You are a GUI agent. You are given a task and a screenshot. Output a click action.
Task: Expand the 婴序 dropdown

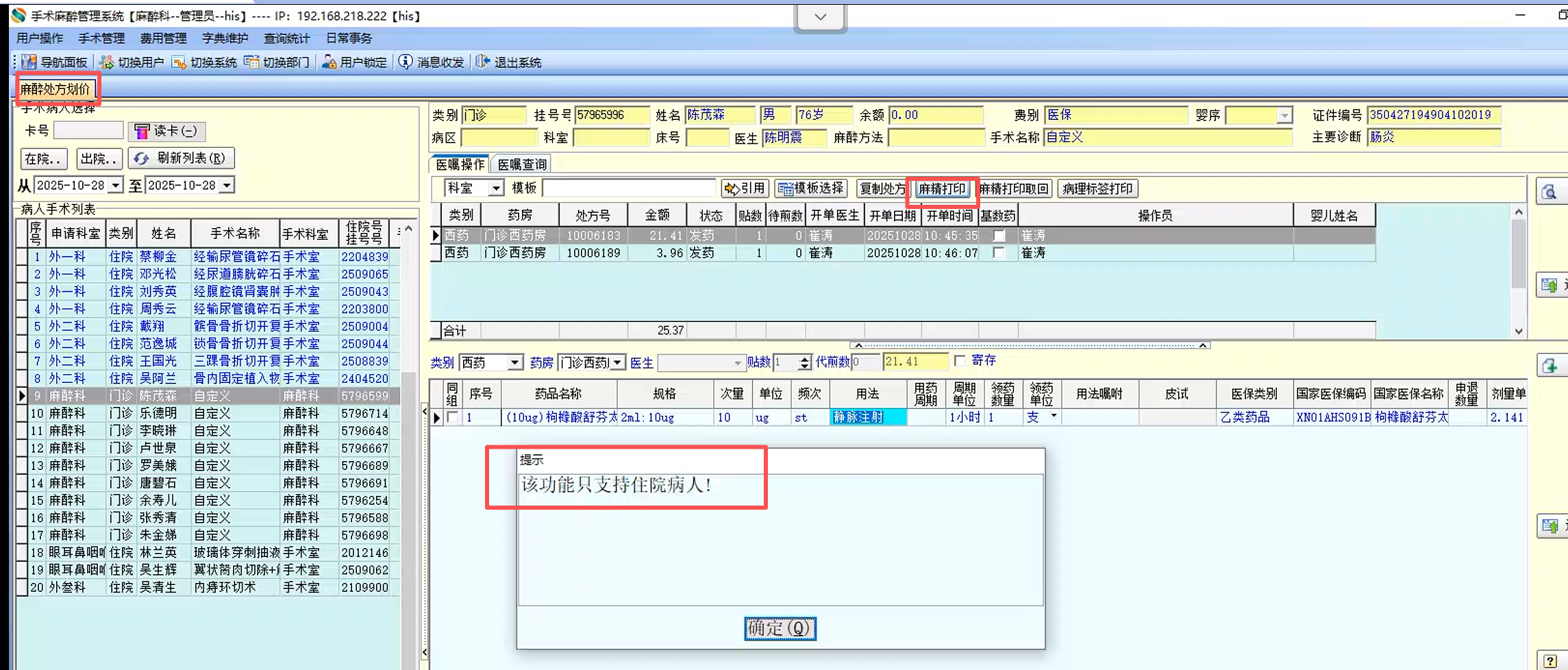pyautogui.click(x=1284, y=116)
